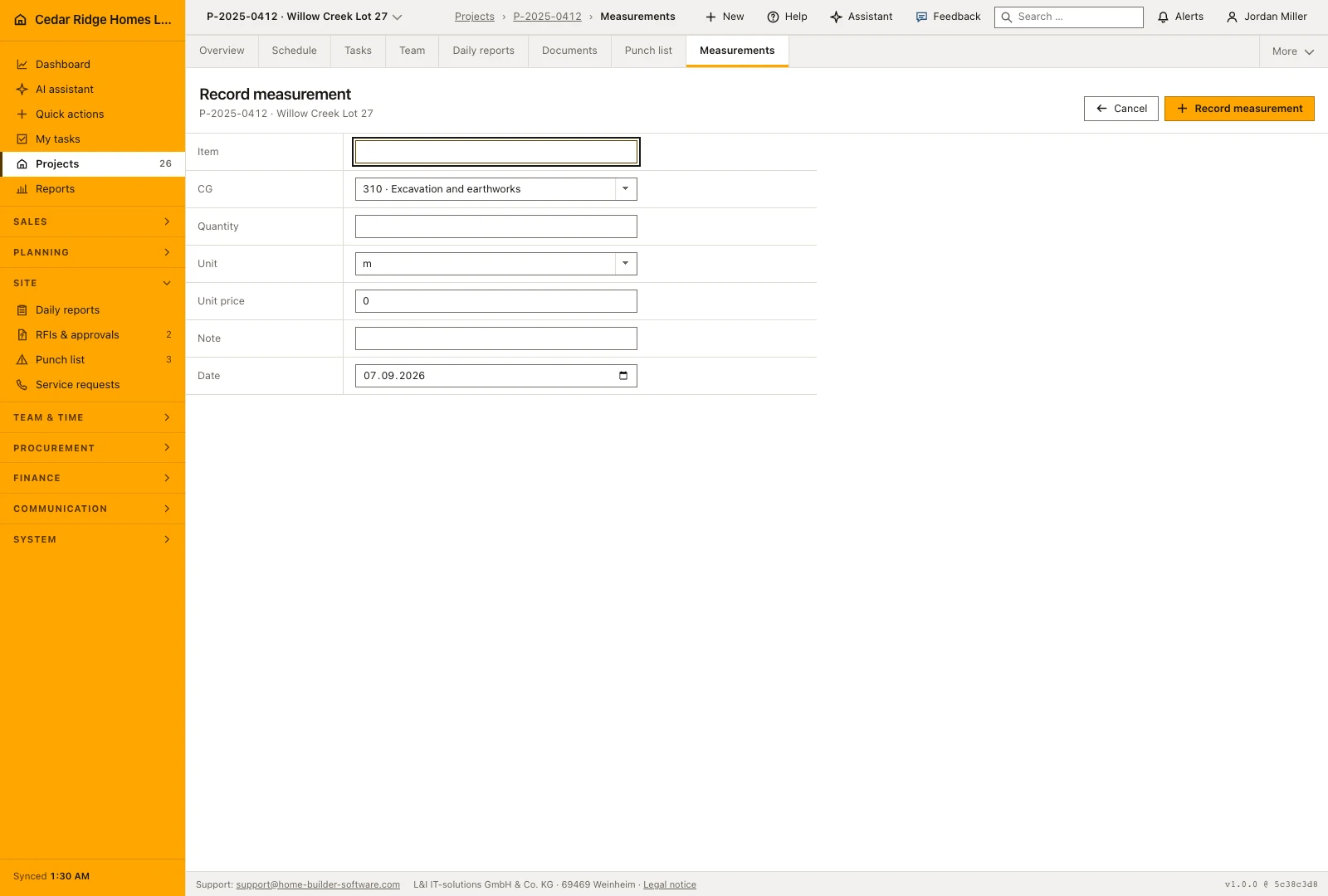Click the Reports bar chart icon

tap(22, 189)
